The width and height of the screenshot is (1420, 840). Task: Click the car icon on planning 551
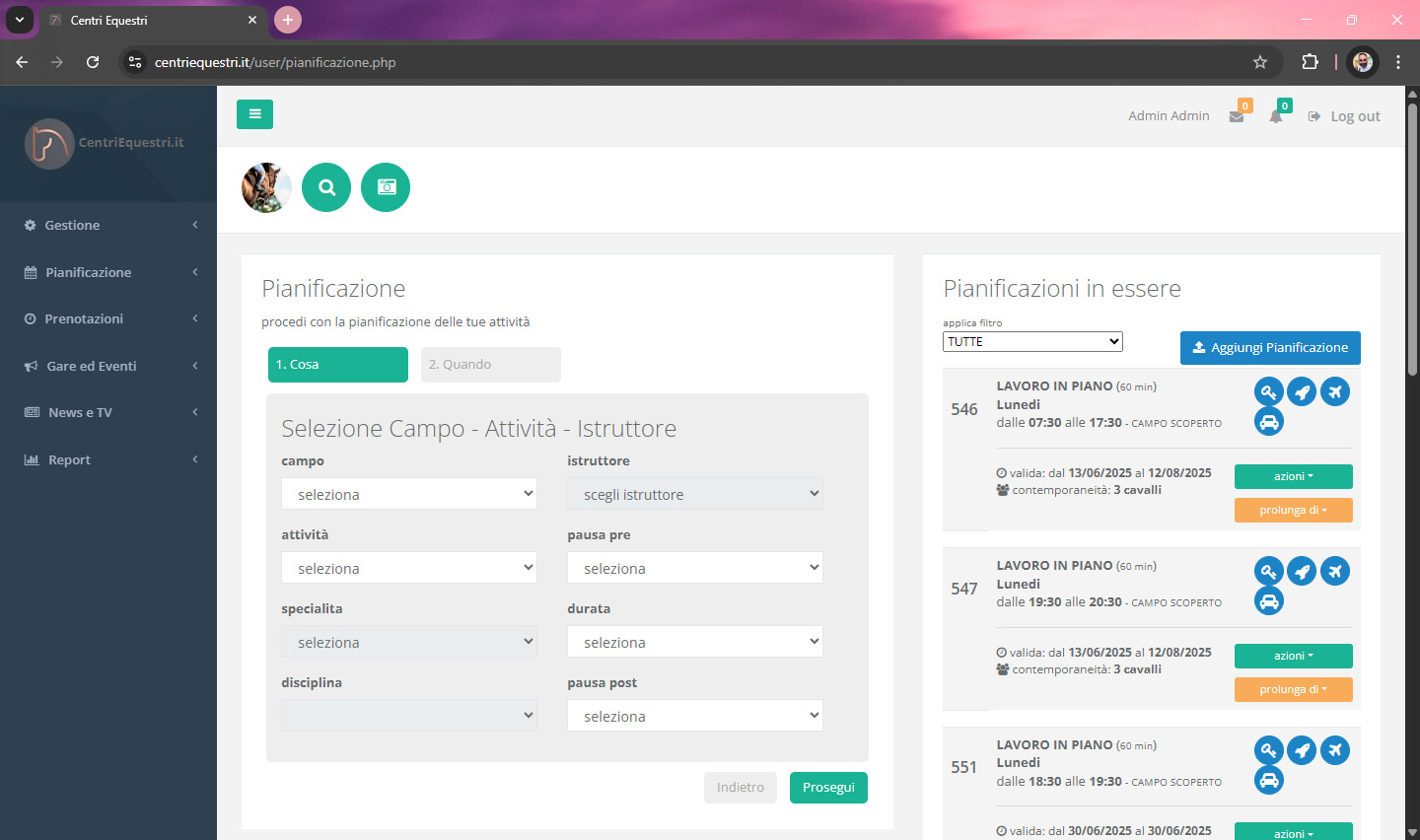tap(1269, 781)
